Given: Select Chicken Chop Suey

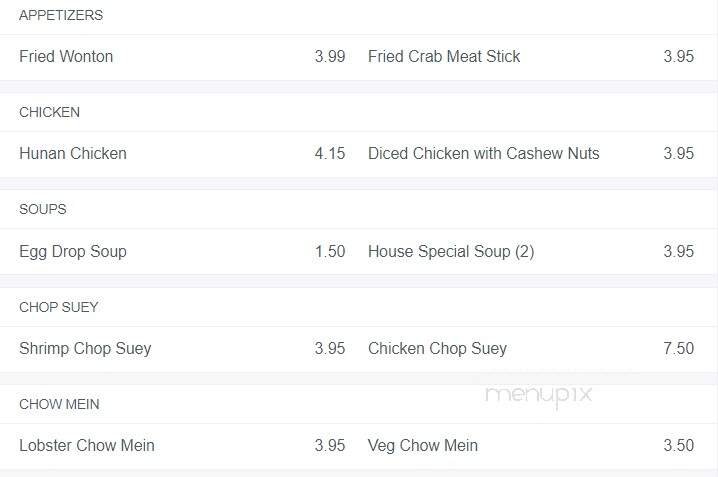Looking at the screenshot, I should (437, 349).
